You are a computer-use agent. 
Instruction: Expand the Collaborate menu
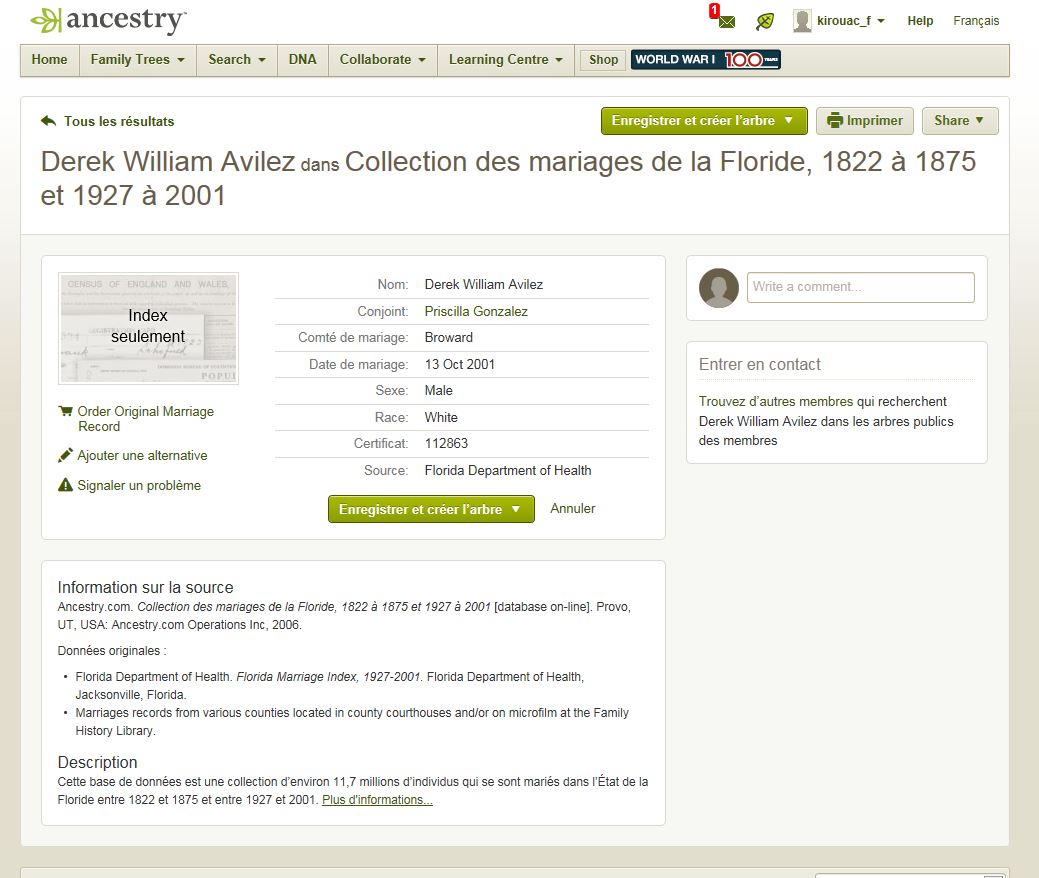click(382, 60)
